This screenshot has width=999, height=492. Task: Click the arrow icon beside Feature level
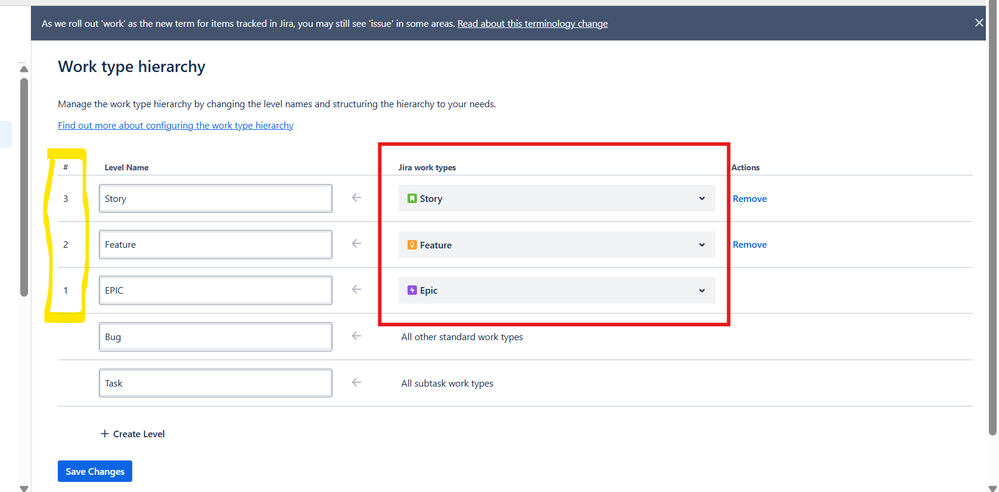[357, 244]
